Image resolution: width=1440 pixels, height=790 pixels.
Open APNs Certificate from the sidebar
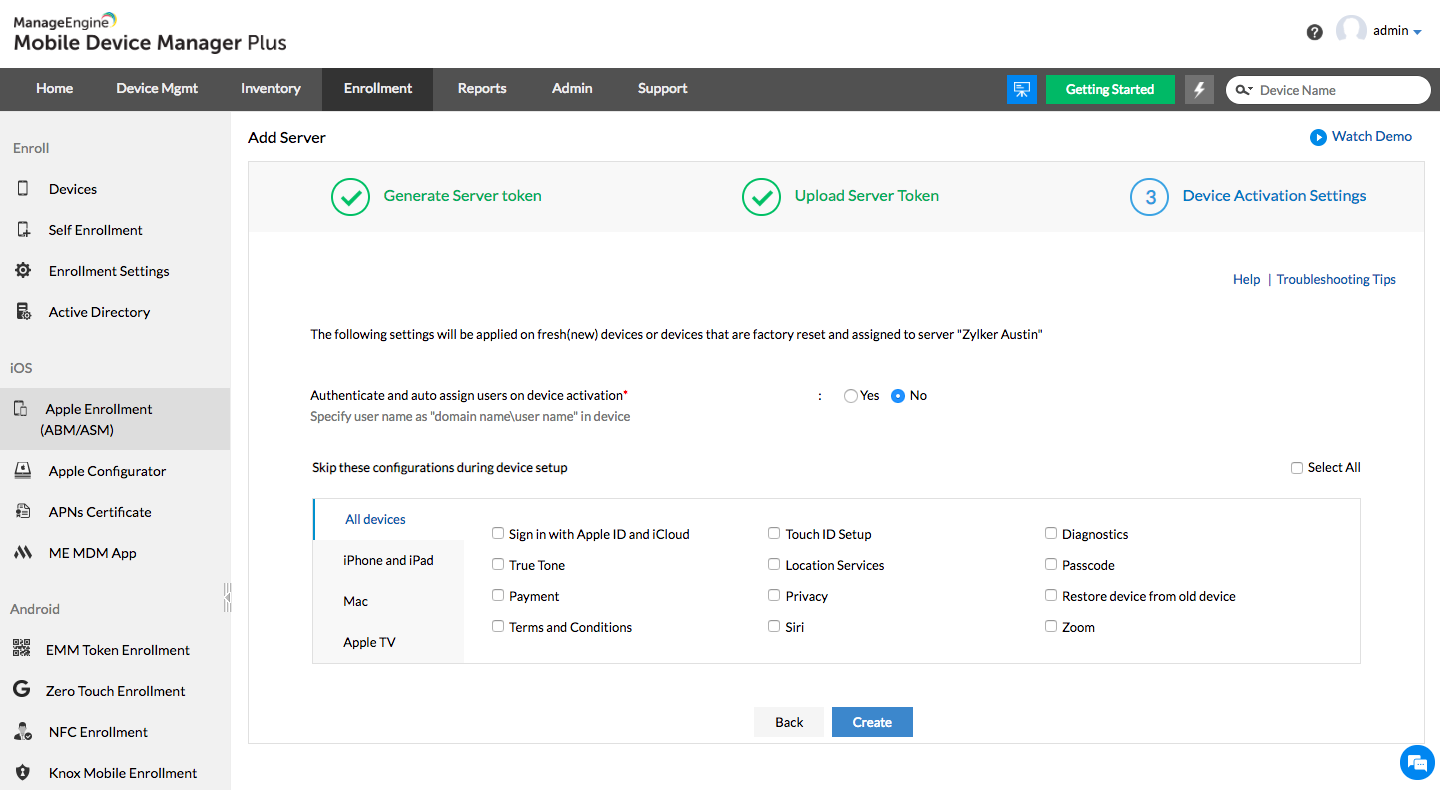pyautogui.click(x=22, y=511)
